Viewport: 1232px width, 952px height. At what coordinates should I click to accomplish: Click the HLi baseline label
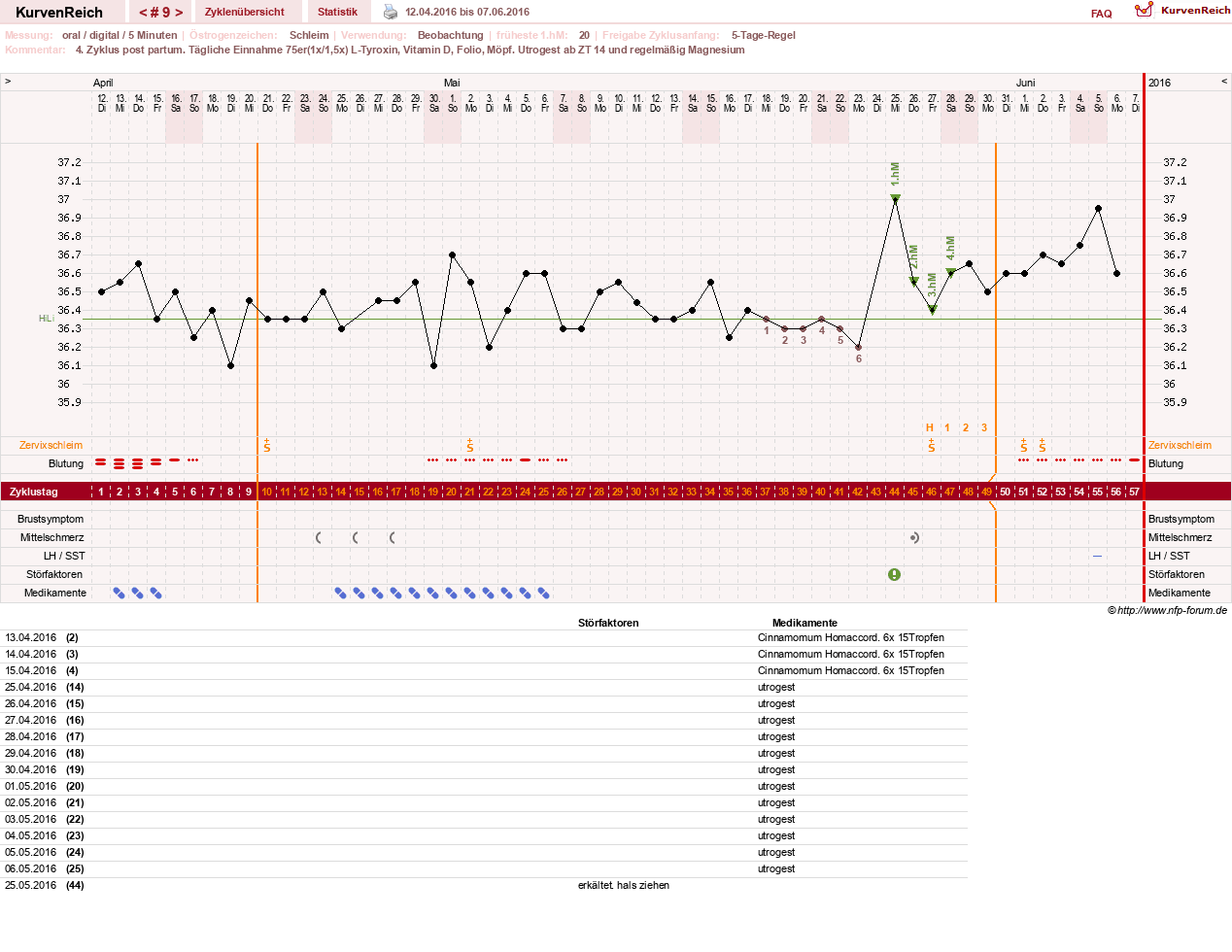[46, 319]
